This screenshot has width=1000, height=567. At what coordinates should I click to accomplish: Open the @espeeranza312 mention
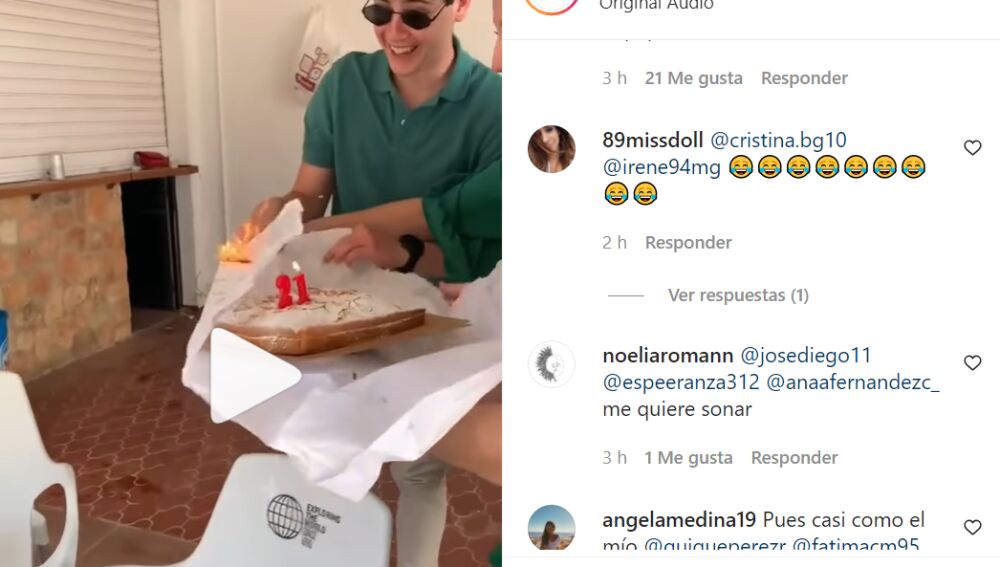click(681, 383)
